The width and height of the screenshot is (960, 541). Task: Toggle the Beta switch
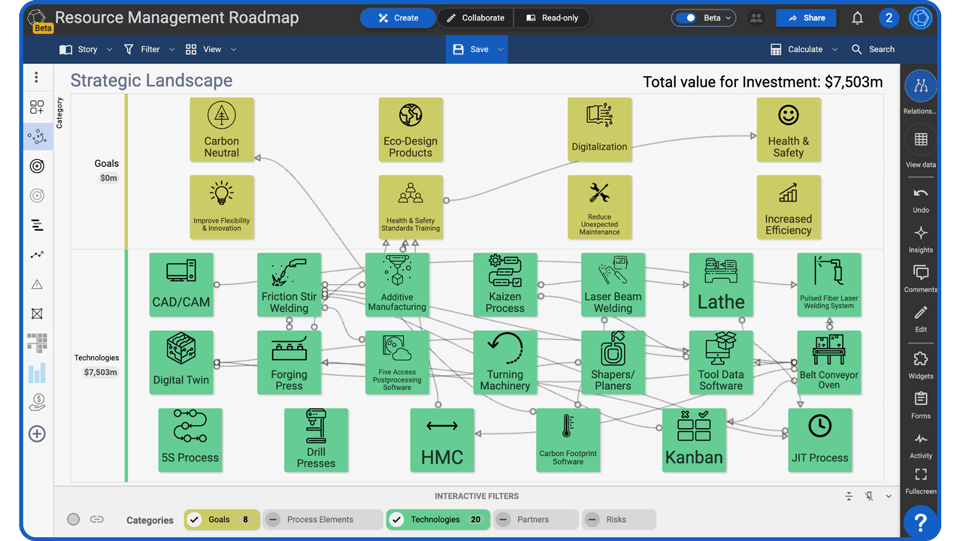pos(687,18)
